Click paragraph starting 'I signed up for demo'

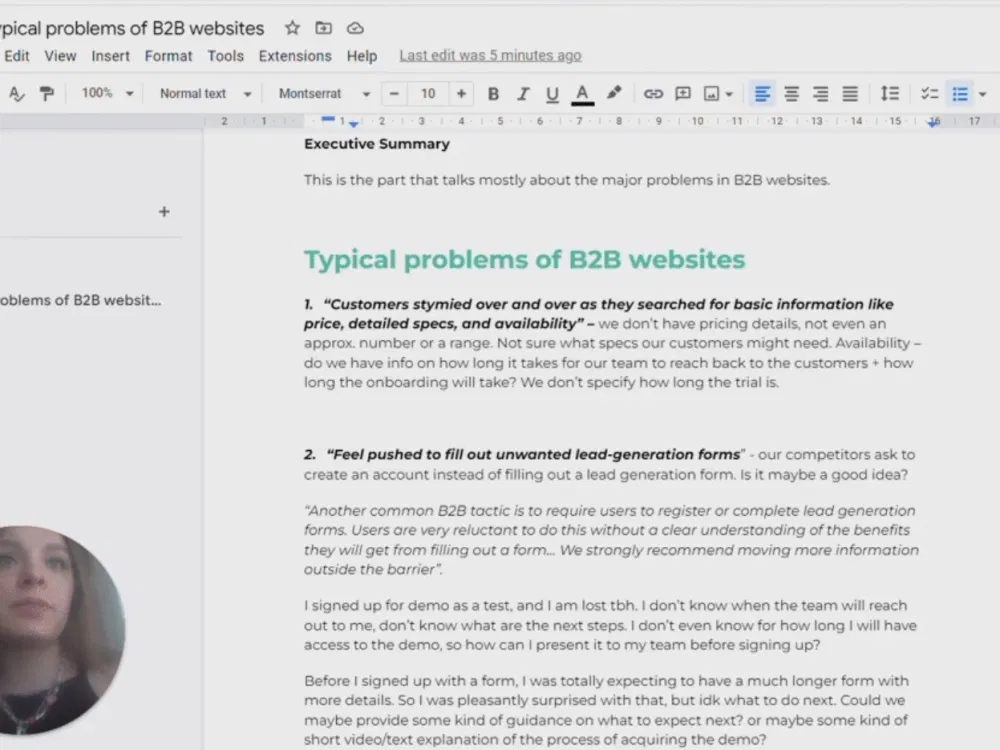coord(610,625)
